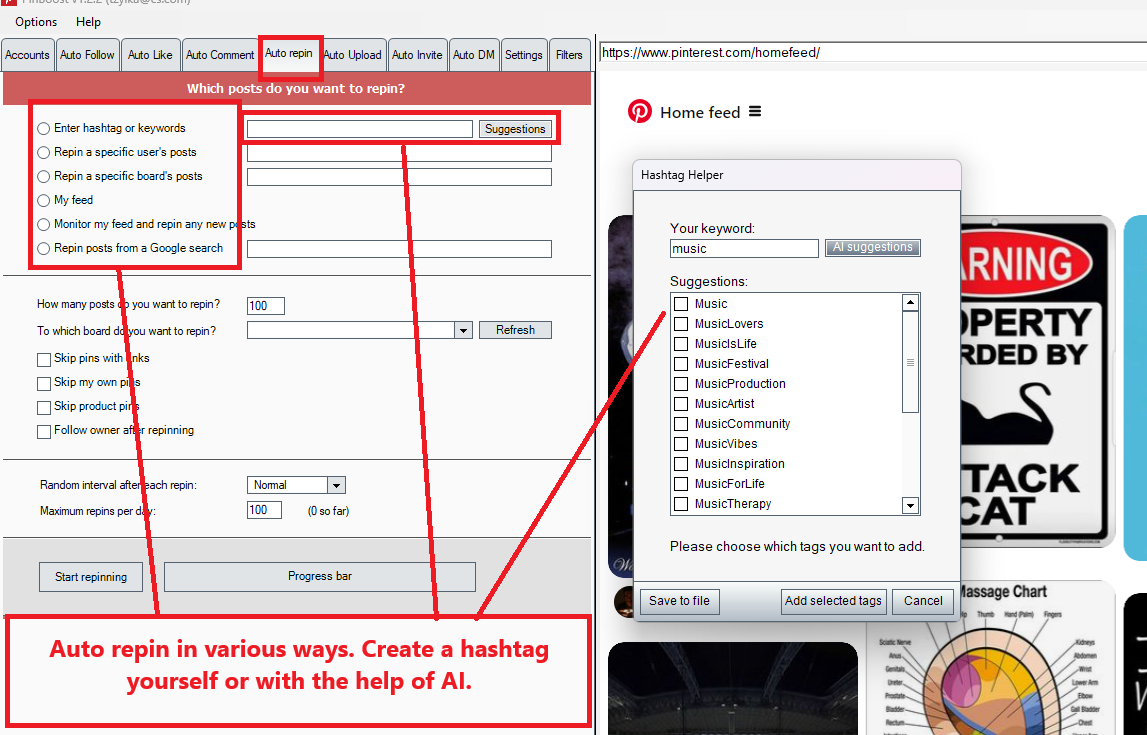Click the how many posts field

(266, 306)
